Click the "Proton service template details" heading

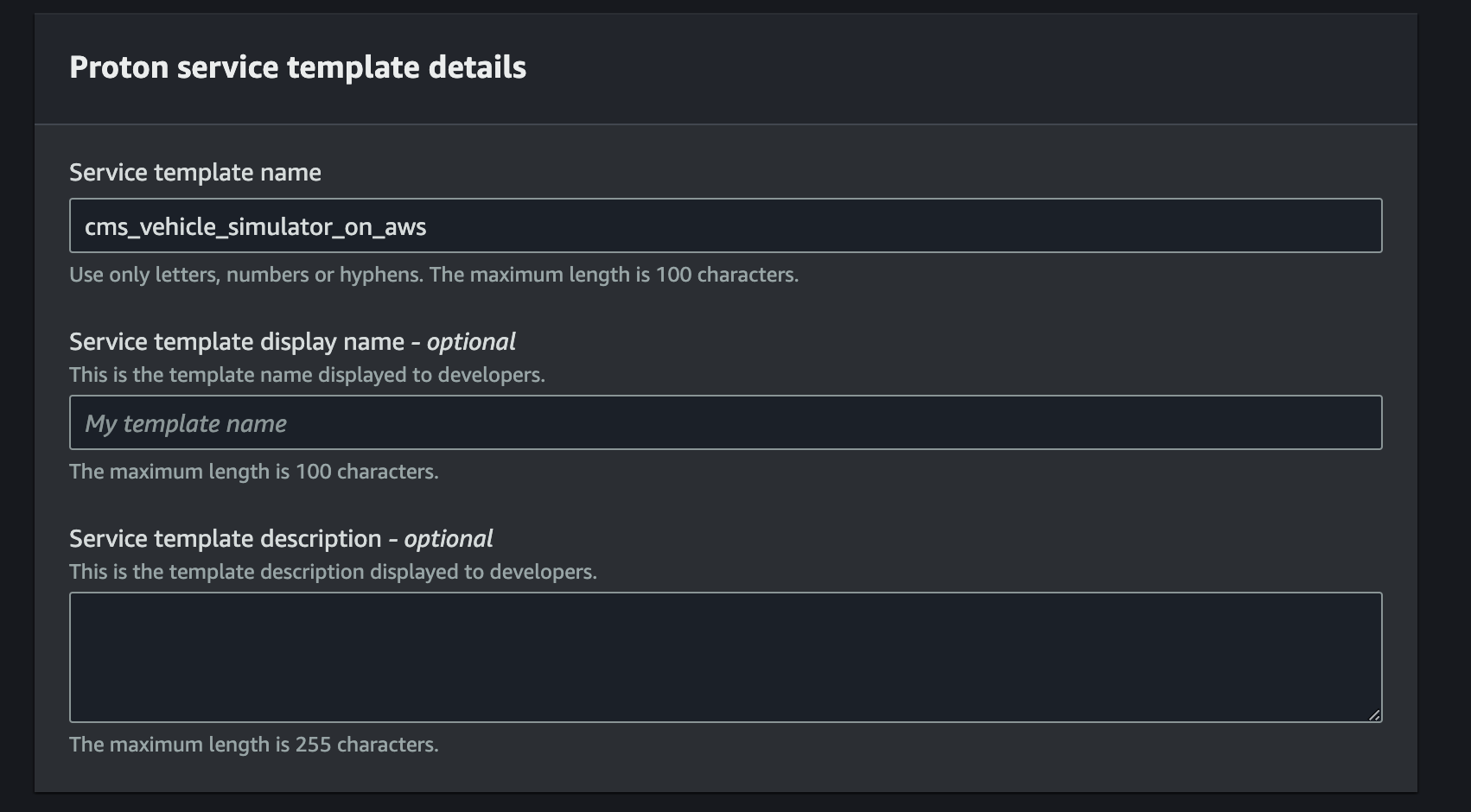click(297, 67)
